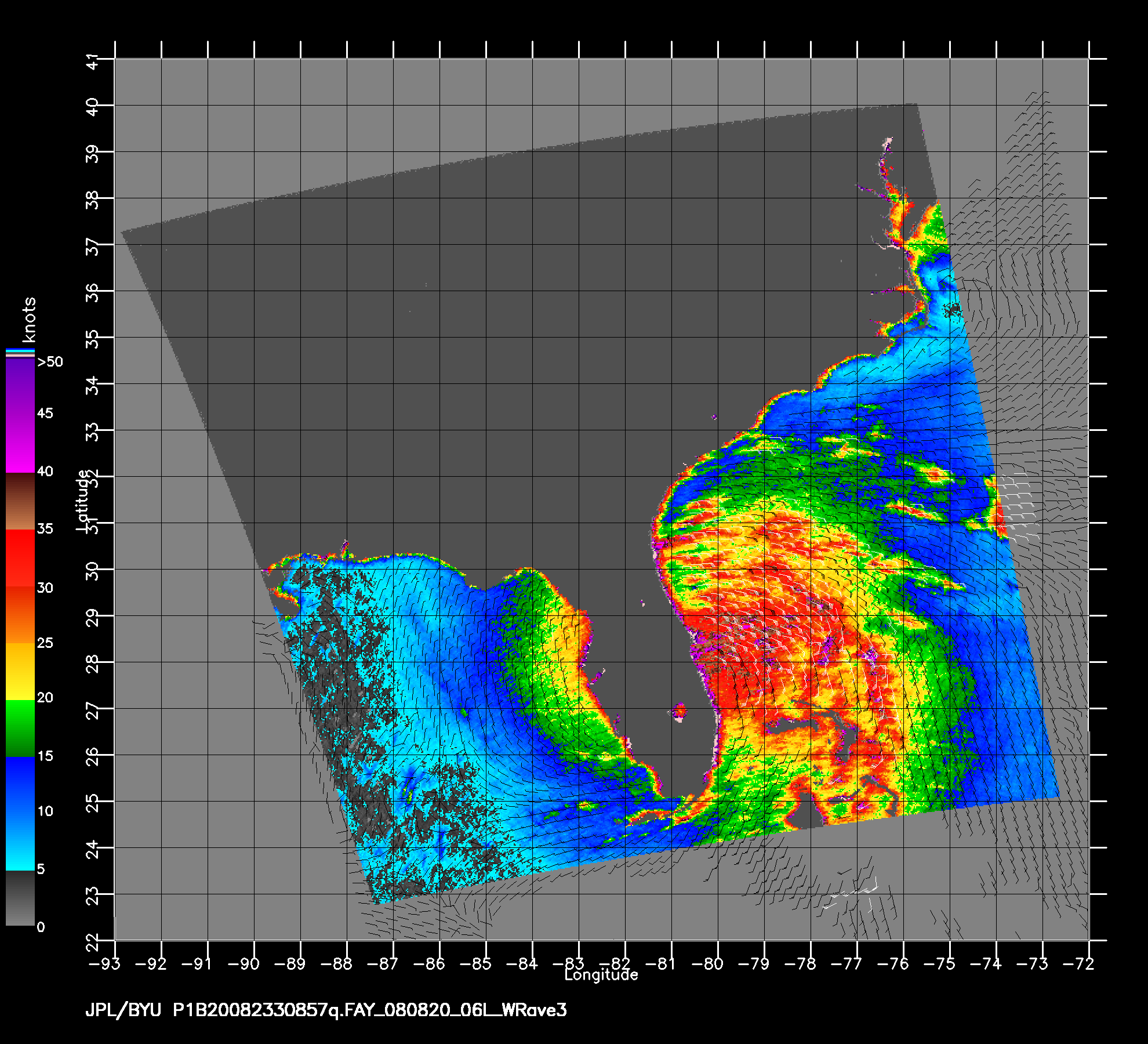Select the yellow 20-25 legend color band
The image size is (1148, 1044).
pyautogui.click(x=20, y=672)
